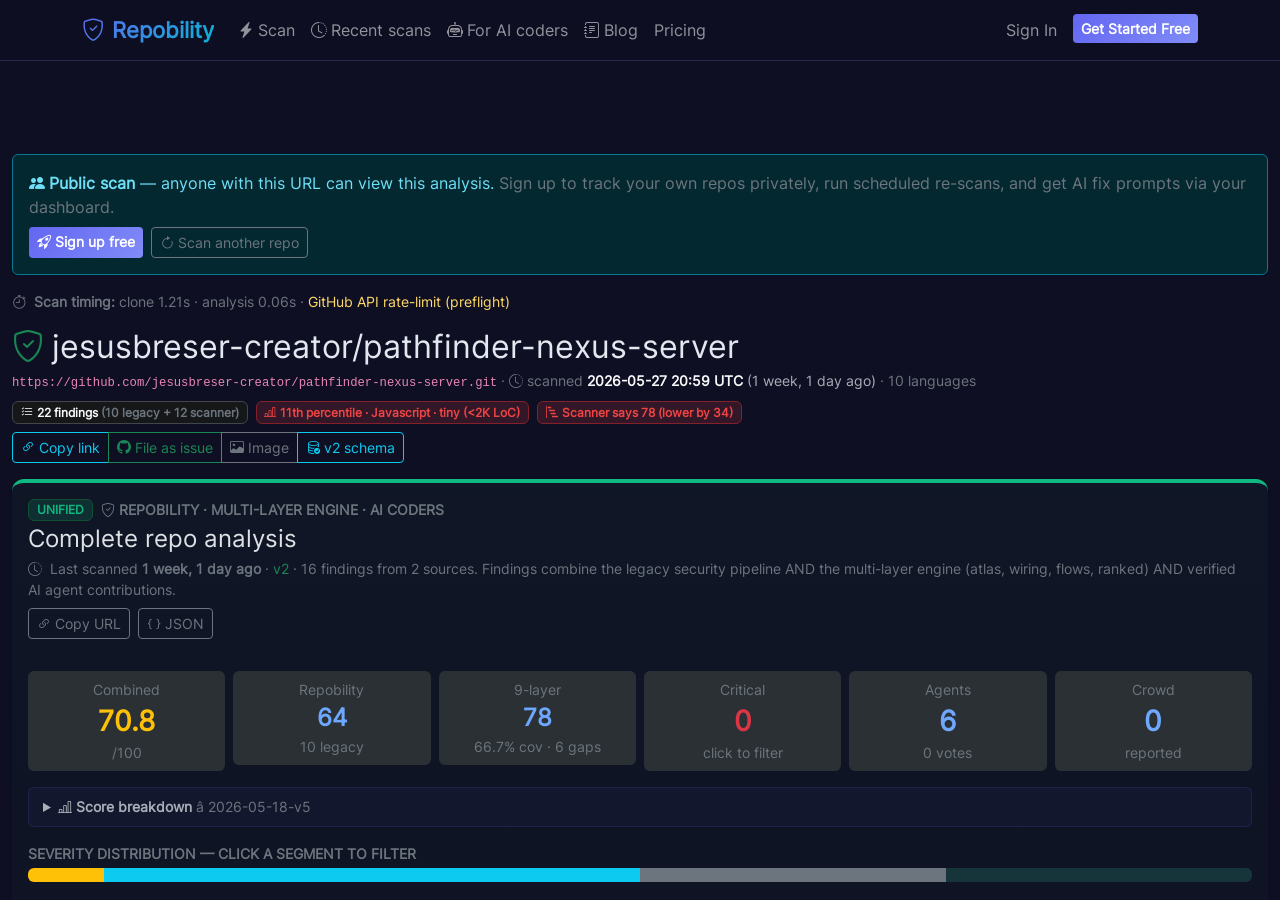The height and width of the screenshot is (900, 1280).
Task: Click the Combined 70.8 score card
Action: click(126, 721)
